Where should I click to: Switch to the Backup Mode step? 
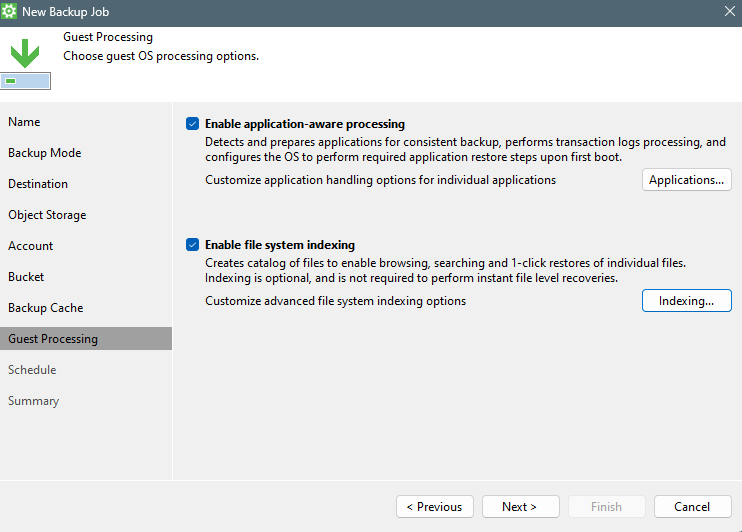(45, 153)
